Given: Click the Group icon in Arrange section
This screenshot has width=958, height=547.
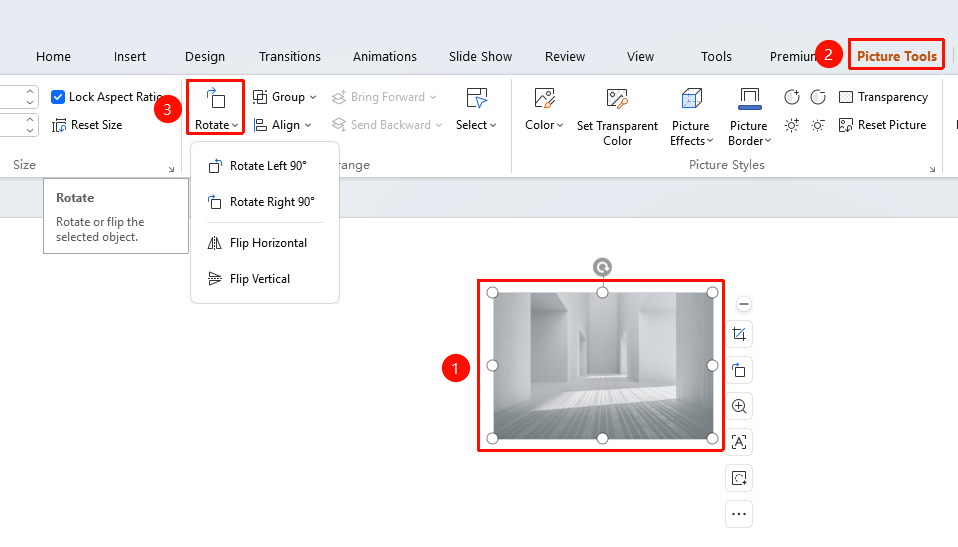Looking at the screenshot, I should pos(260,97).
